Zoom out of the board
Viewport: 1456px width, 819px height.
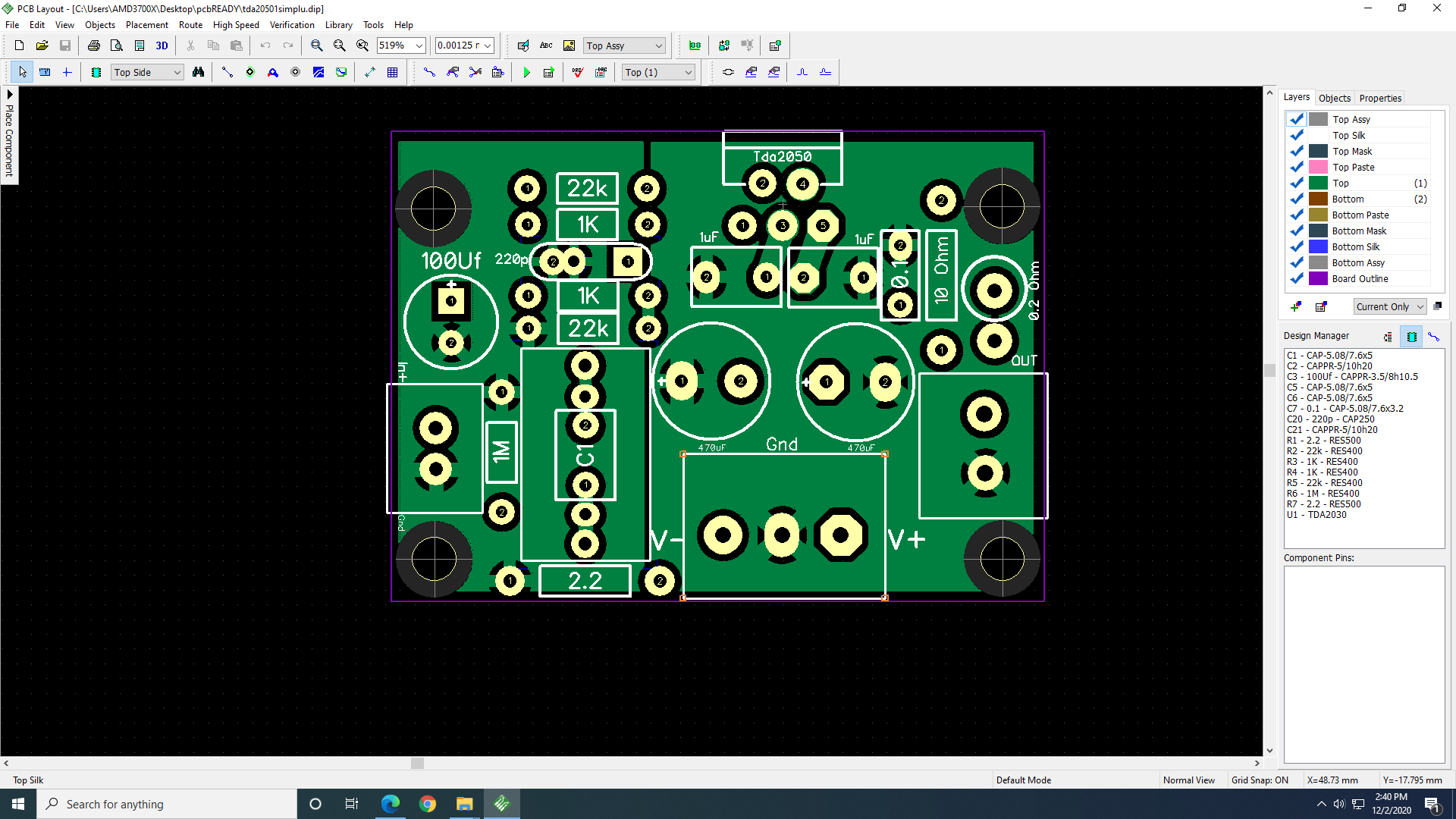(340, 45)
